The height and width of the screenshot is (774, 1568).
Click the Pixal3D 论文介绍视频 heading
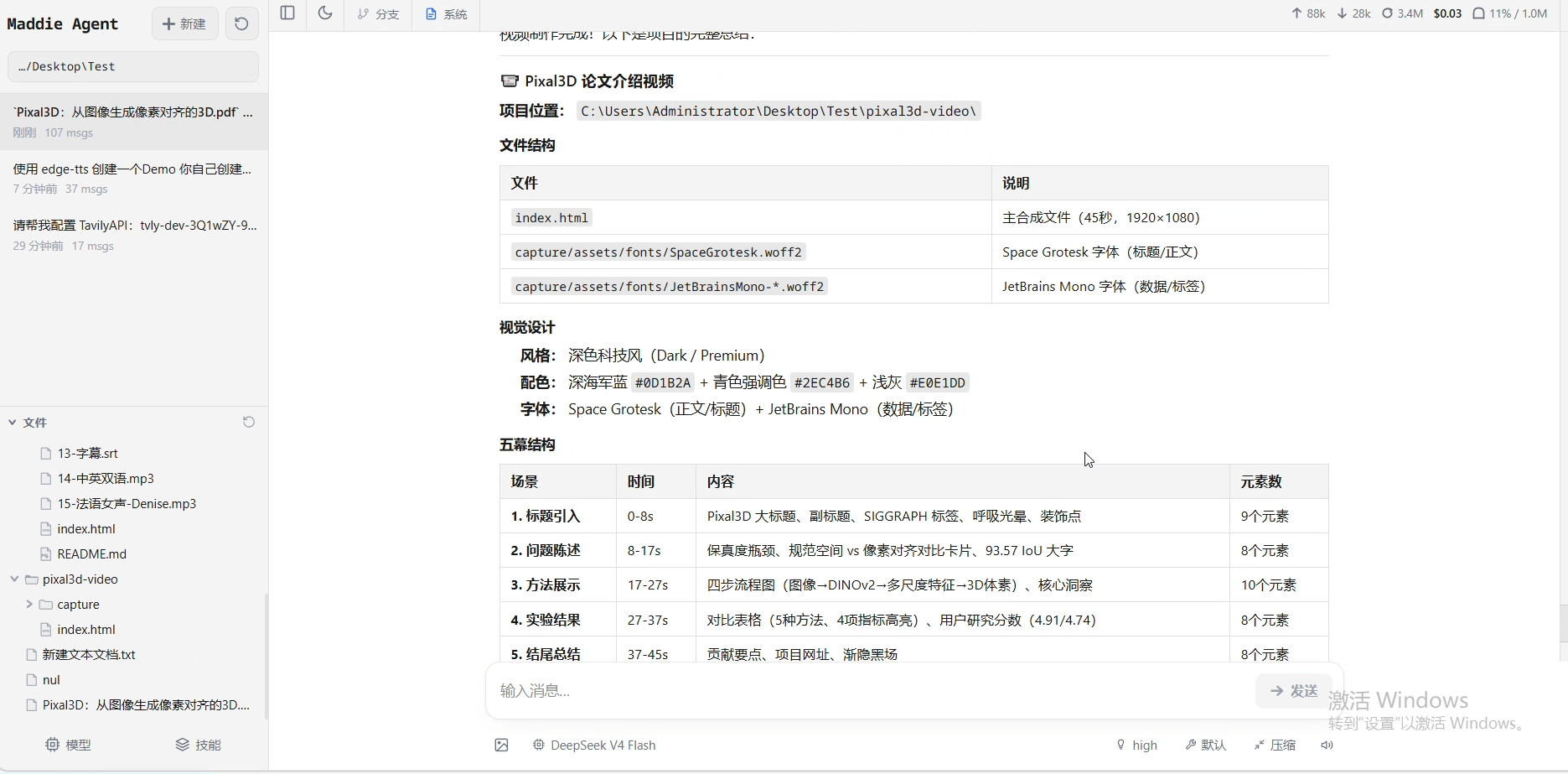click(x=587, y=81)
